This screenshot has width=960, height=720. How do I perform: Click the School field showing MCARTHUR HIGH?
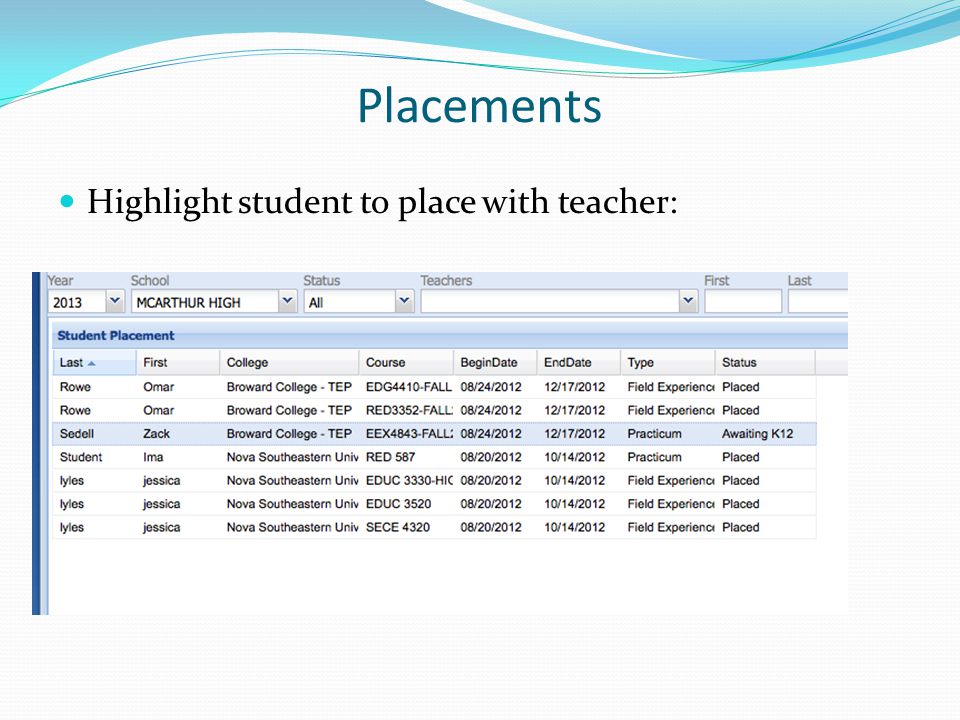click(205, 302)
